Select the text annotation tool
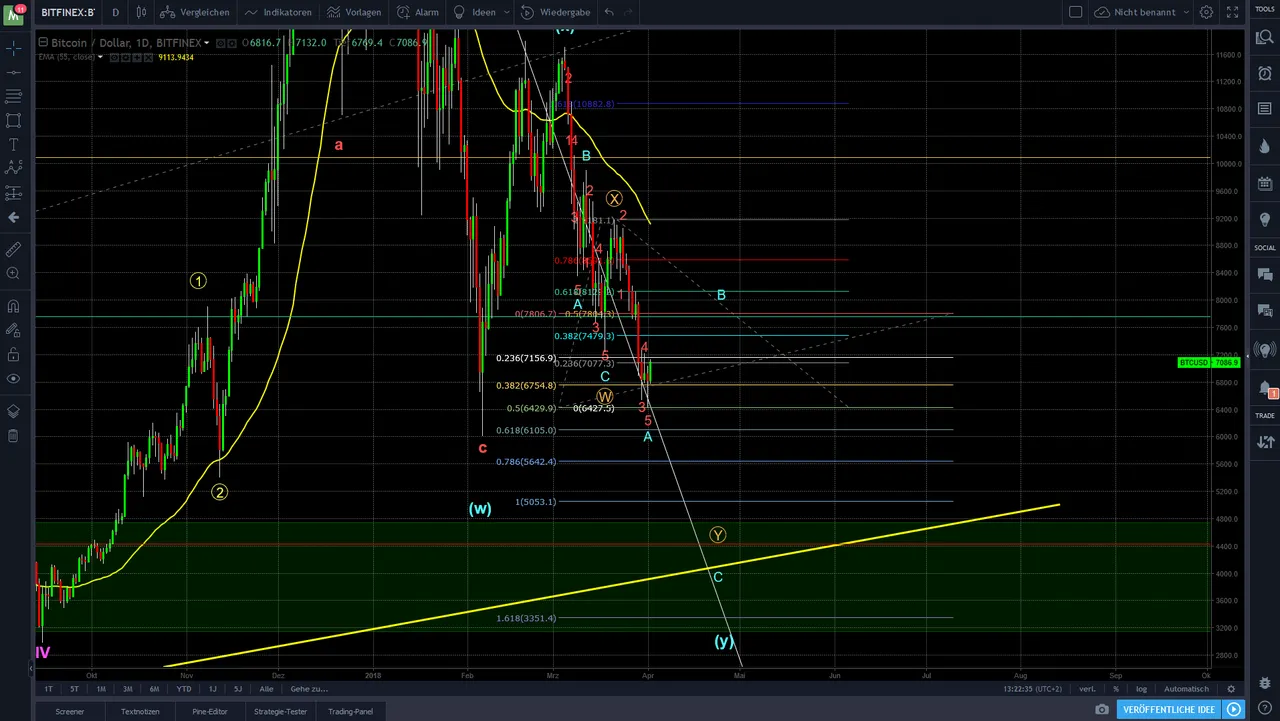 [x=14, y=144]
